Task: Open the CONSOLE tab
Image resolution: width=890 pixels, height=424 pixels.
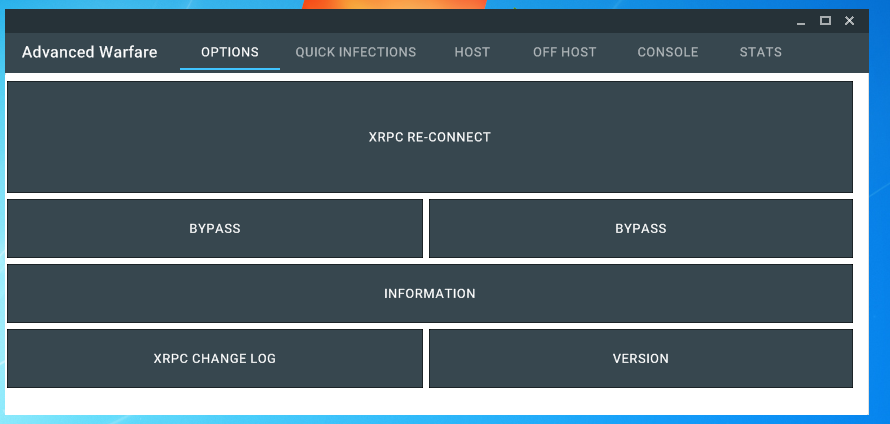Action: 668,52
